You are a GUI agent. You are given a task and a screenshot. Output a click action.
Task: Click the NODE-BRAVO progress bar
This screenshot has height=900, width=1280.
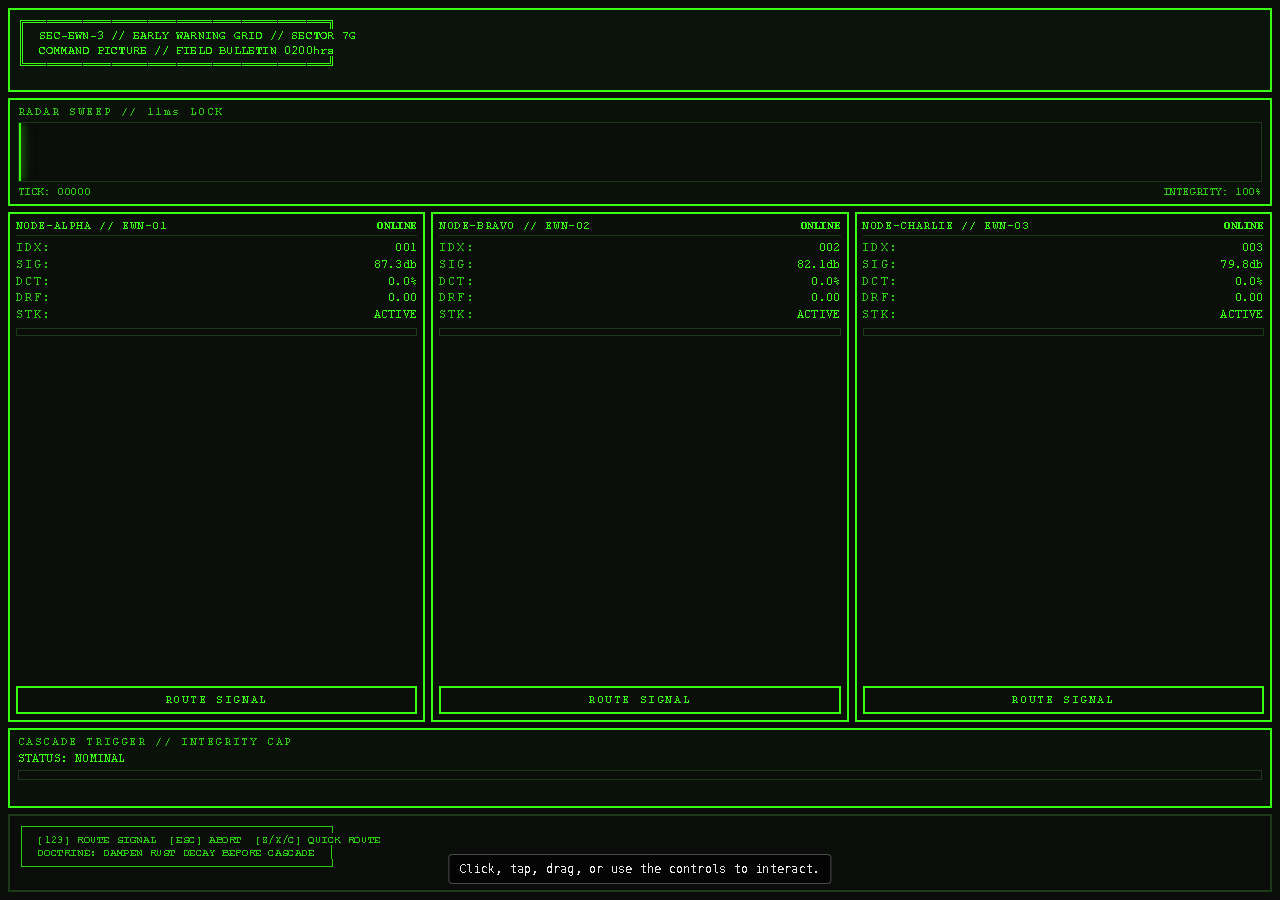640,332
